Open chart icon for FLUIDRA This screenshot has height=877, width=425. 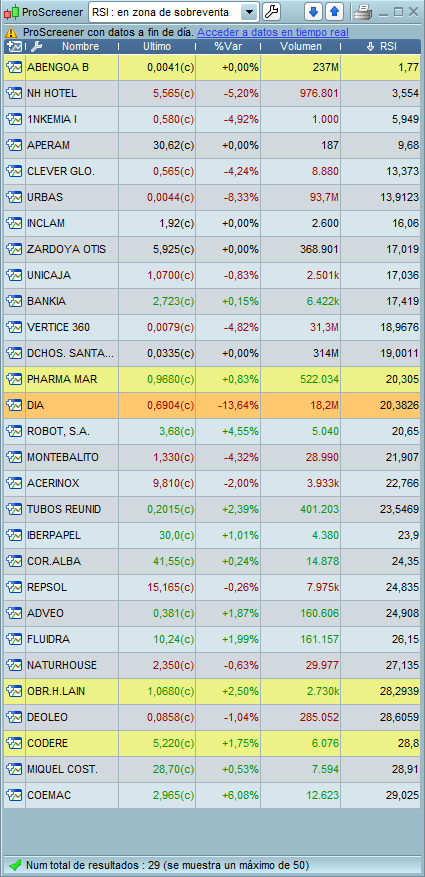(14, 640)
